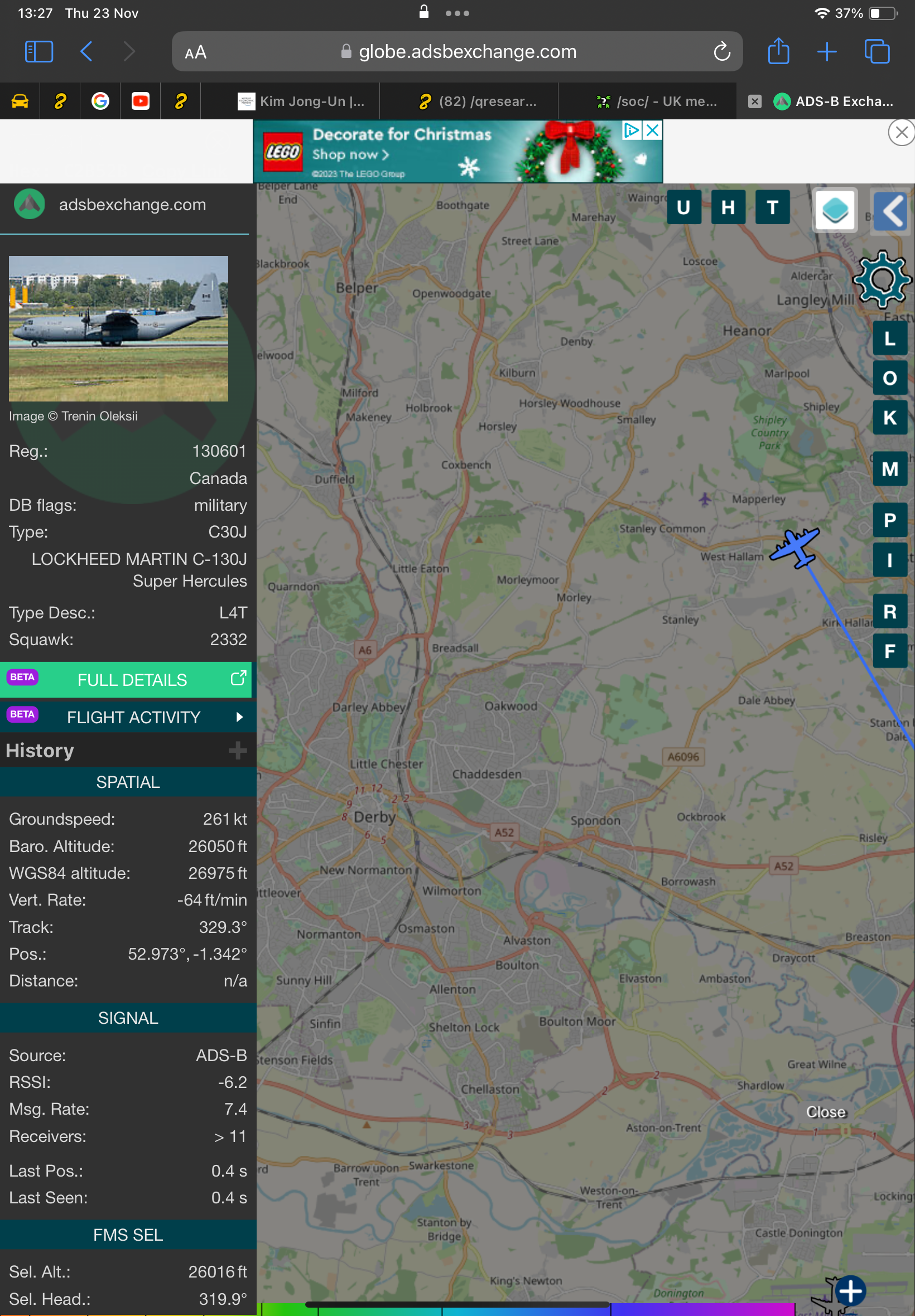
Task: Click the Close label on map
Action: click(826, 1112)
